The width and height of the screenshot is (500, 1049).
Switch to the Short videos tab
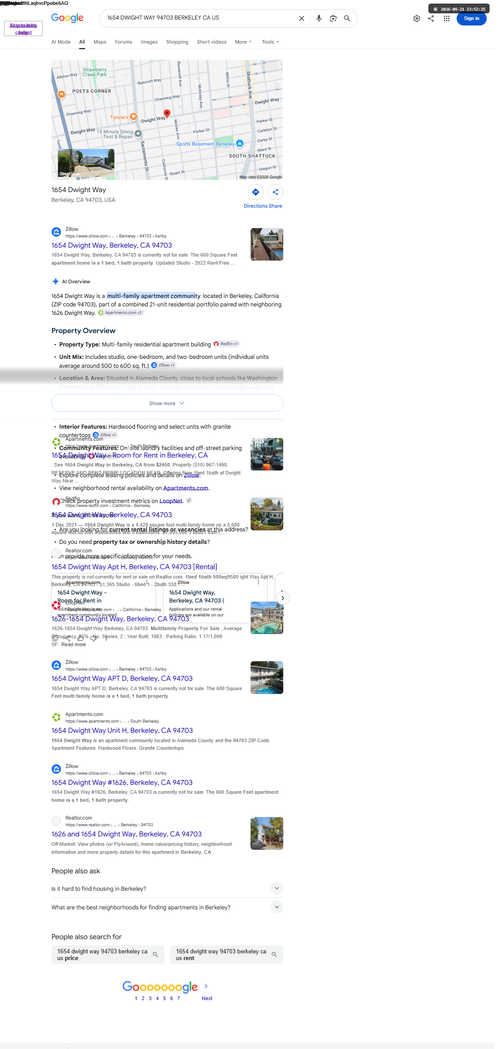point(212,41)
